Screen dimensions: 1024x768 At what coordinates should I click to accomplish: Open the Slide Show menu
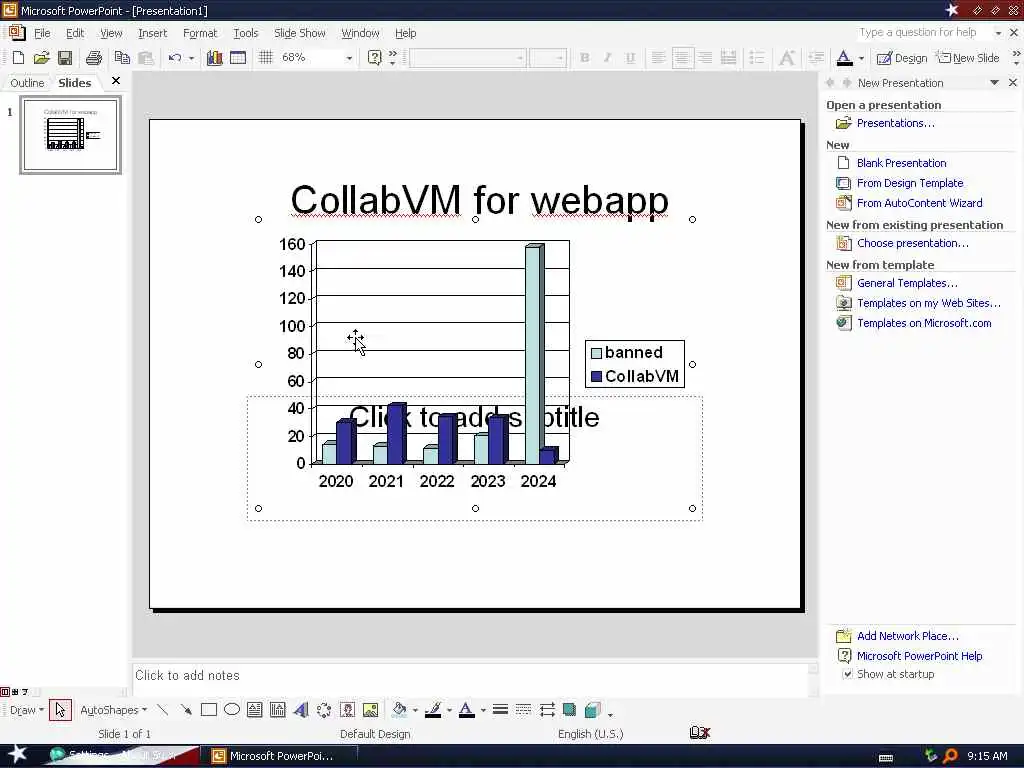[x=299, y=33]
